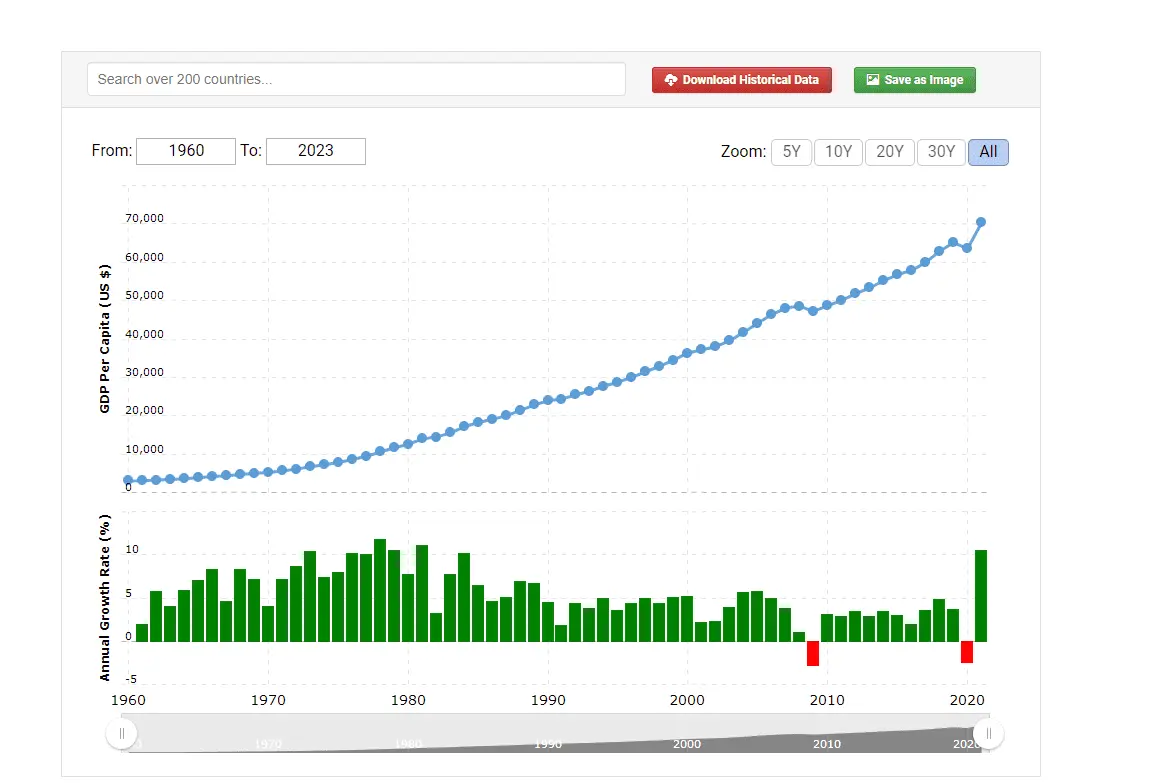1167x783 pixels.
Task: Select the 10Y zoom option
Action: click(838, 152)
